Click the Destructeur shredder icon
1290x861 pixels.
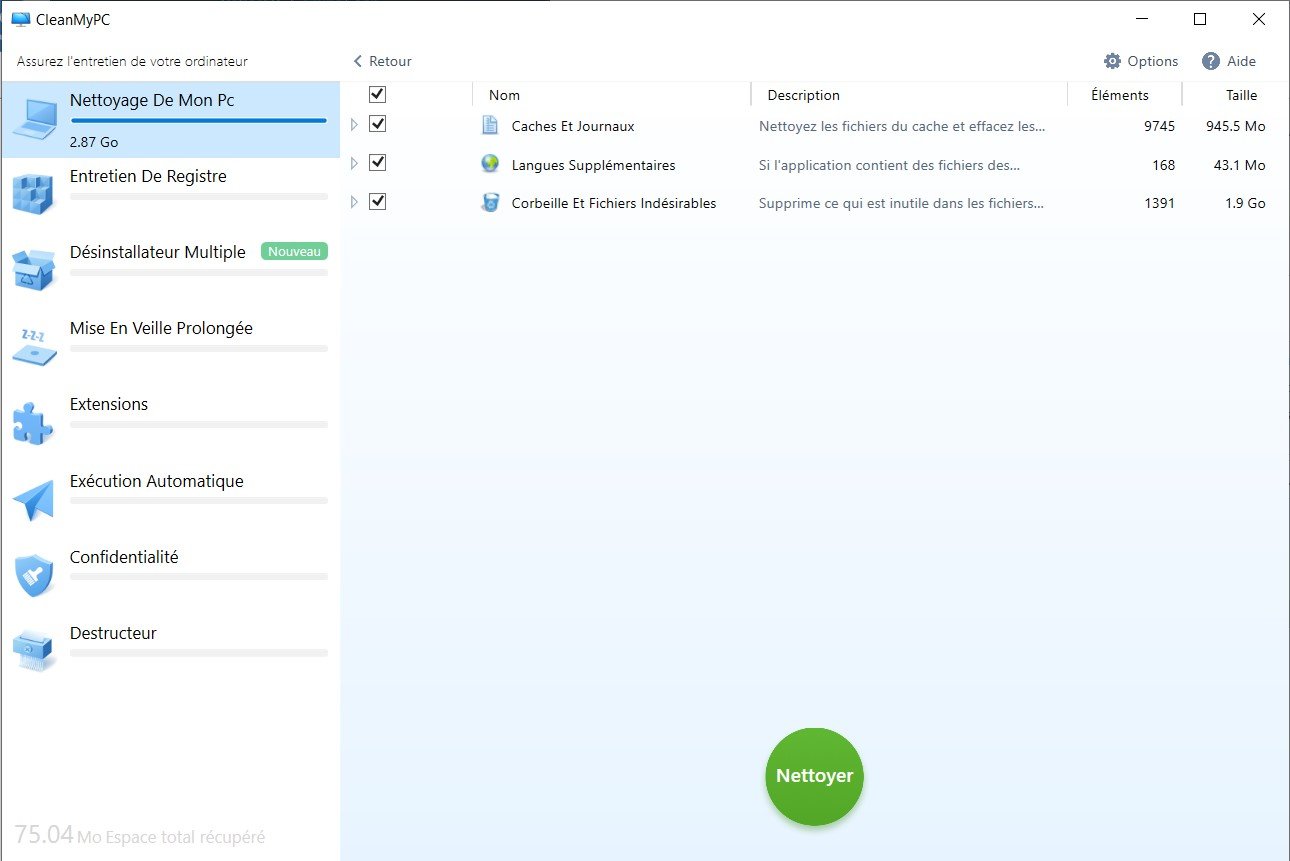[34, 652]
